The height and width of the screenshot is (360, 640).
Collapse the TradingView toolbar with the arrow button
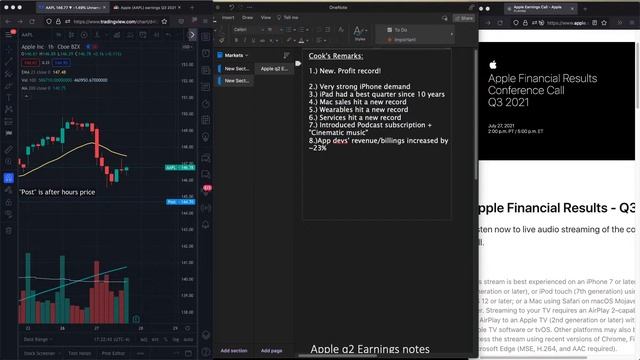pos(192,35)
